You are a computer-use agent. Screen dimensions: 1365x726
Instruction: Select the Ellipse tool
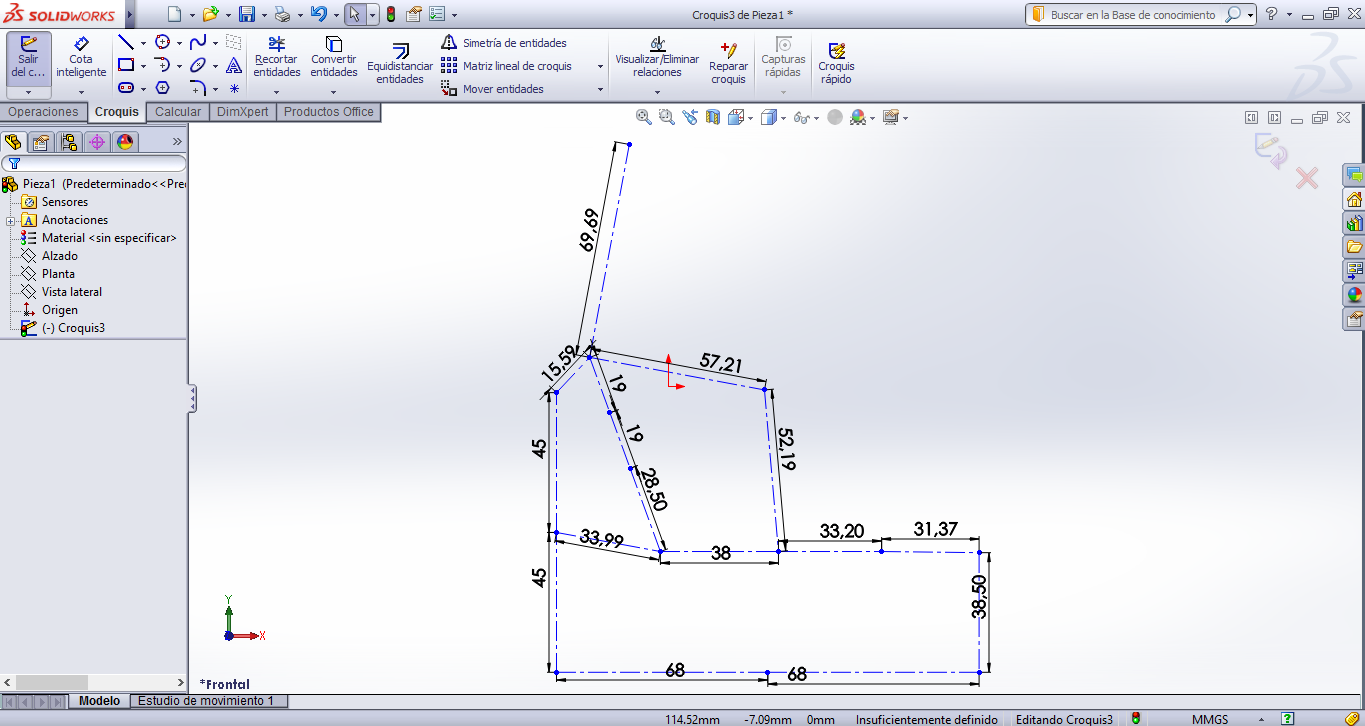pyautogui.click(x=198, y=65)
